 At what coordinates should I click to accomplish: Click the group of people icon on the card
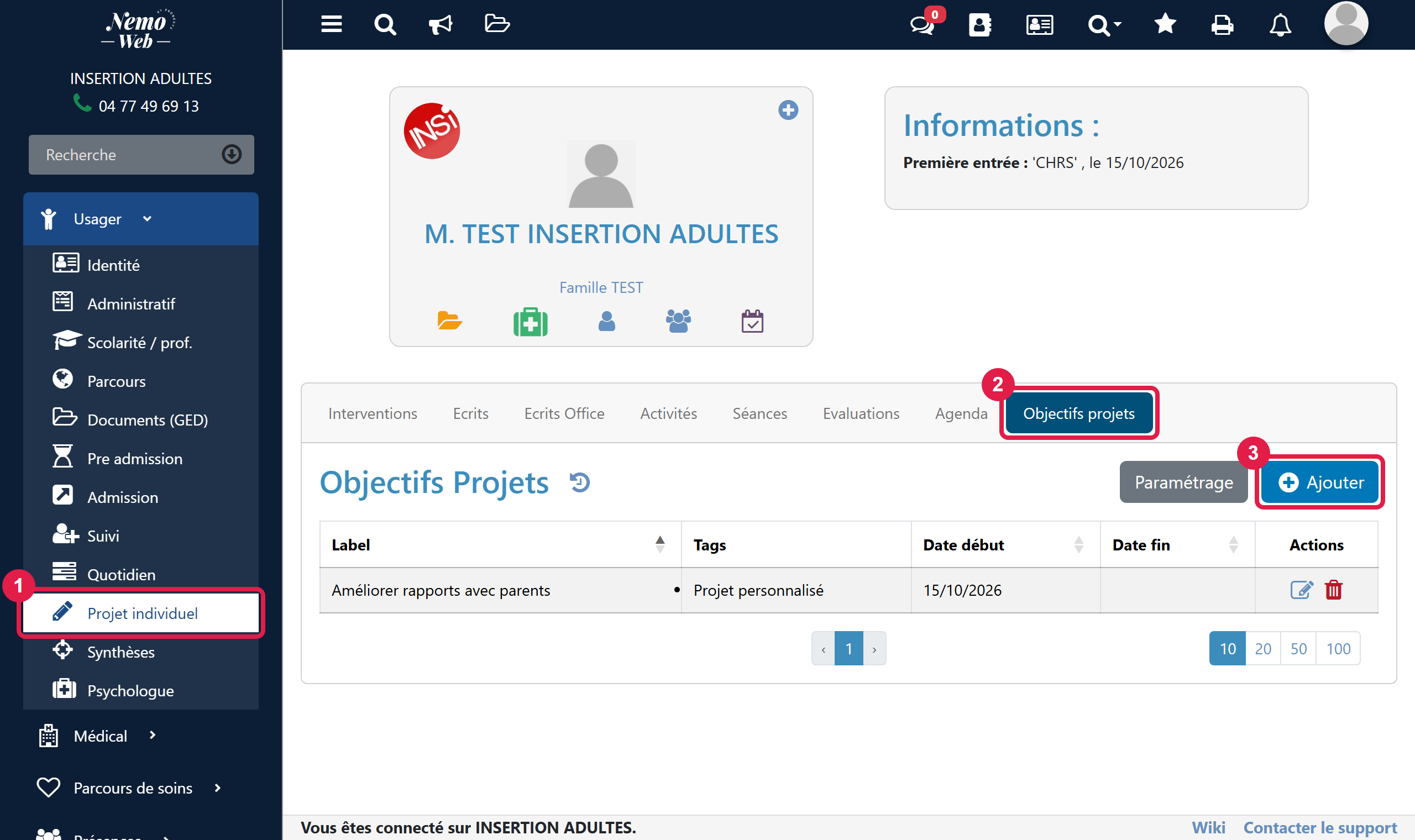coord(678,321)
